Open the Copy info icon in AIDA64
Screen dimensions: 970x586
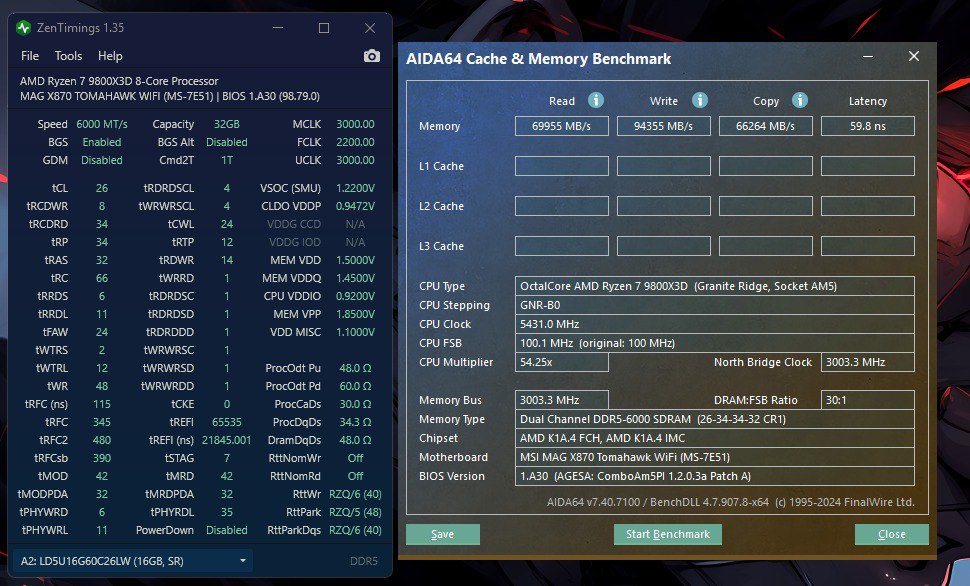(800, 100)
